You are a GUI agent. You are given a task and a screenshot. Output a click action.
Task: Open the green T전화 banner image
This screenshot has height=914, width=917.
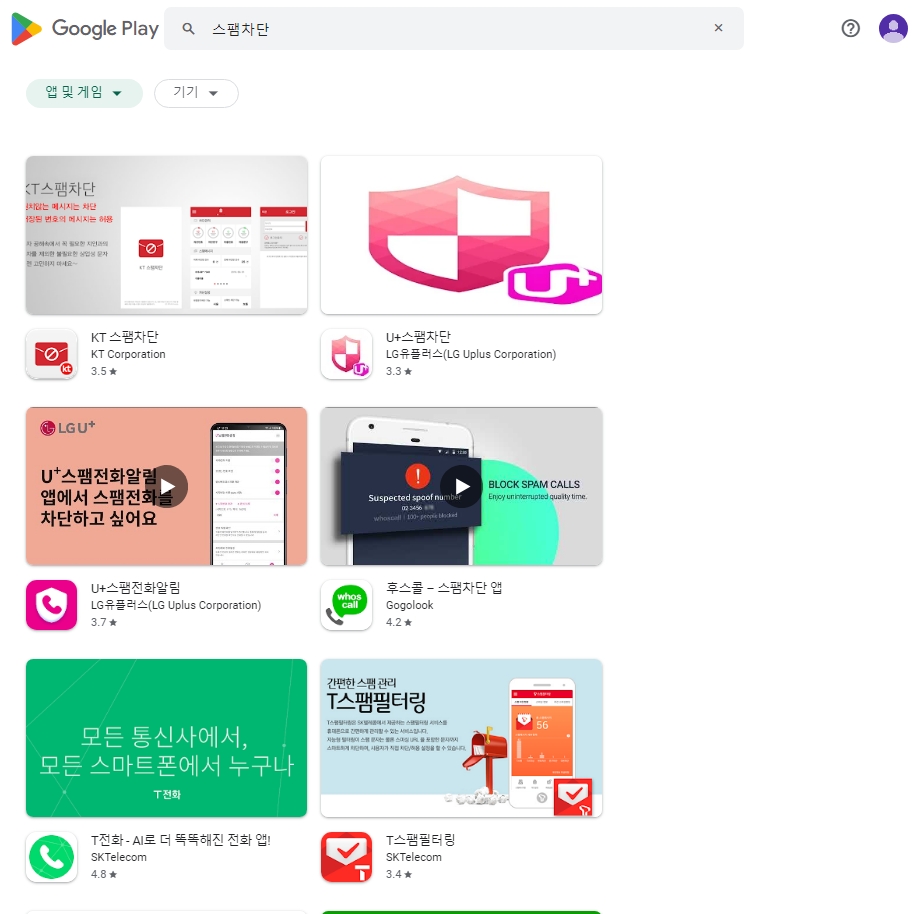click(167, 738)
